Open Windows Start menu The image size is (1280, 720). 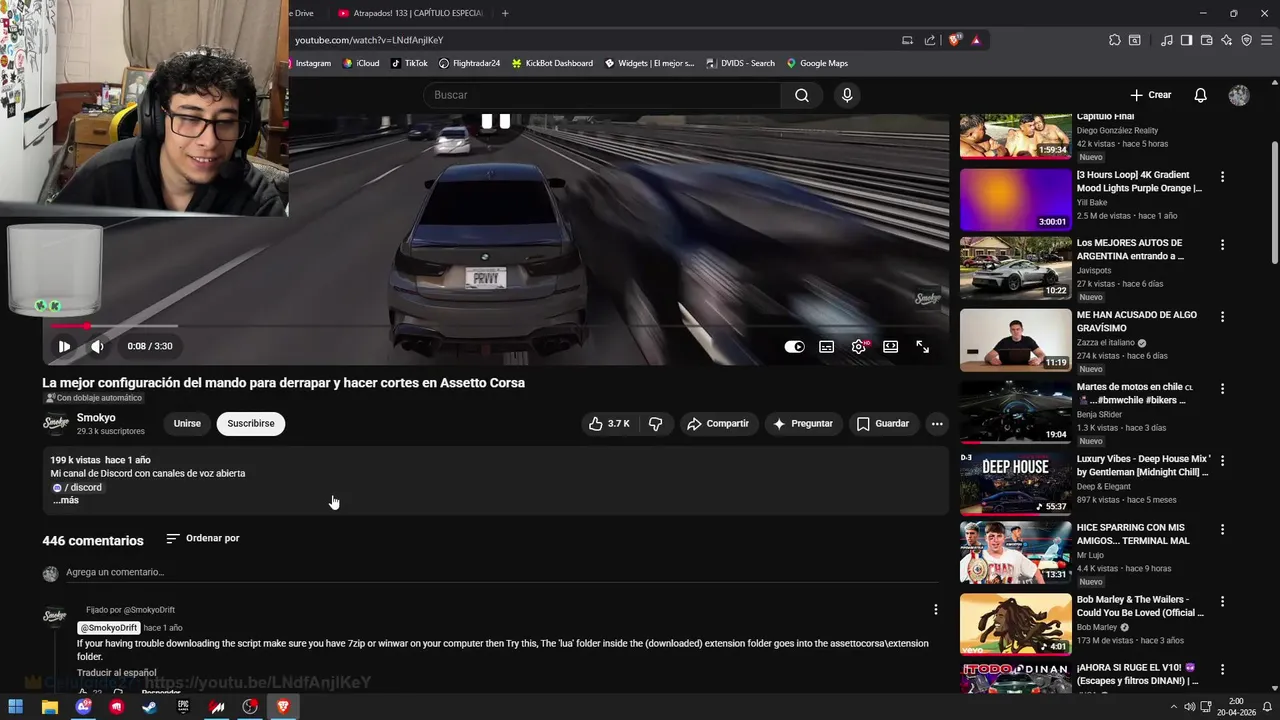tap(16, 707)
